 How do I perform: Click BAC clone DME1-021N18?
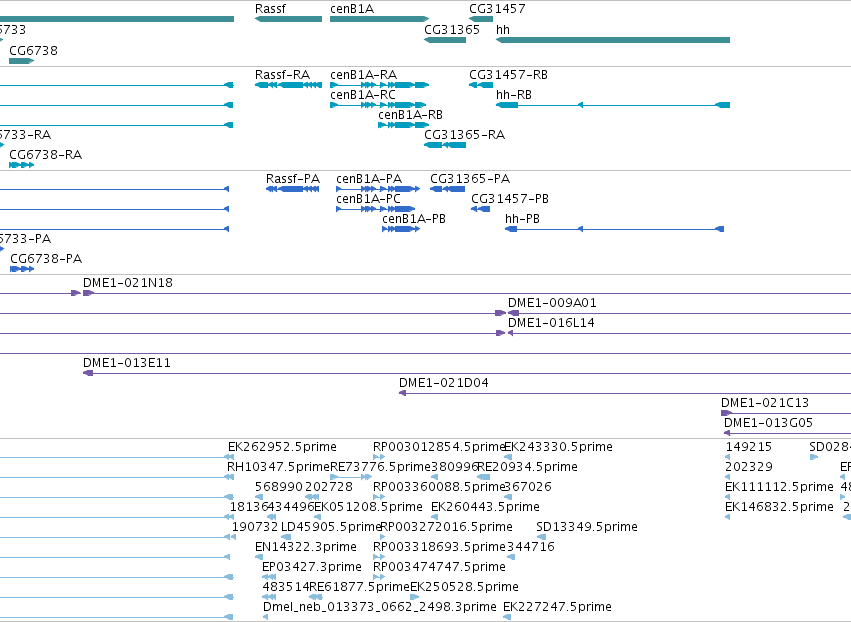[467, 293]
